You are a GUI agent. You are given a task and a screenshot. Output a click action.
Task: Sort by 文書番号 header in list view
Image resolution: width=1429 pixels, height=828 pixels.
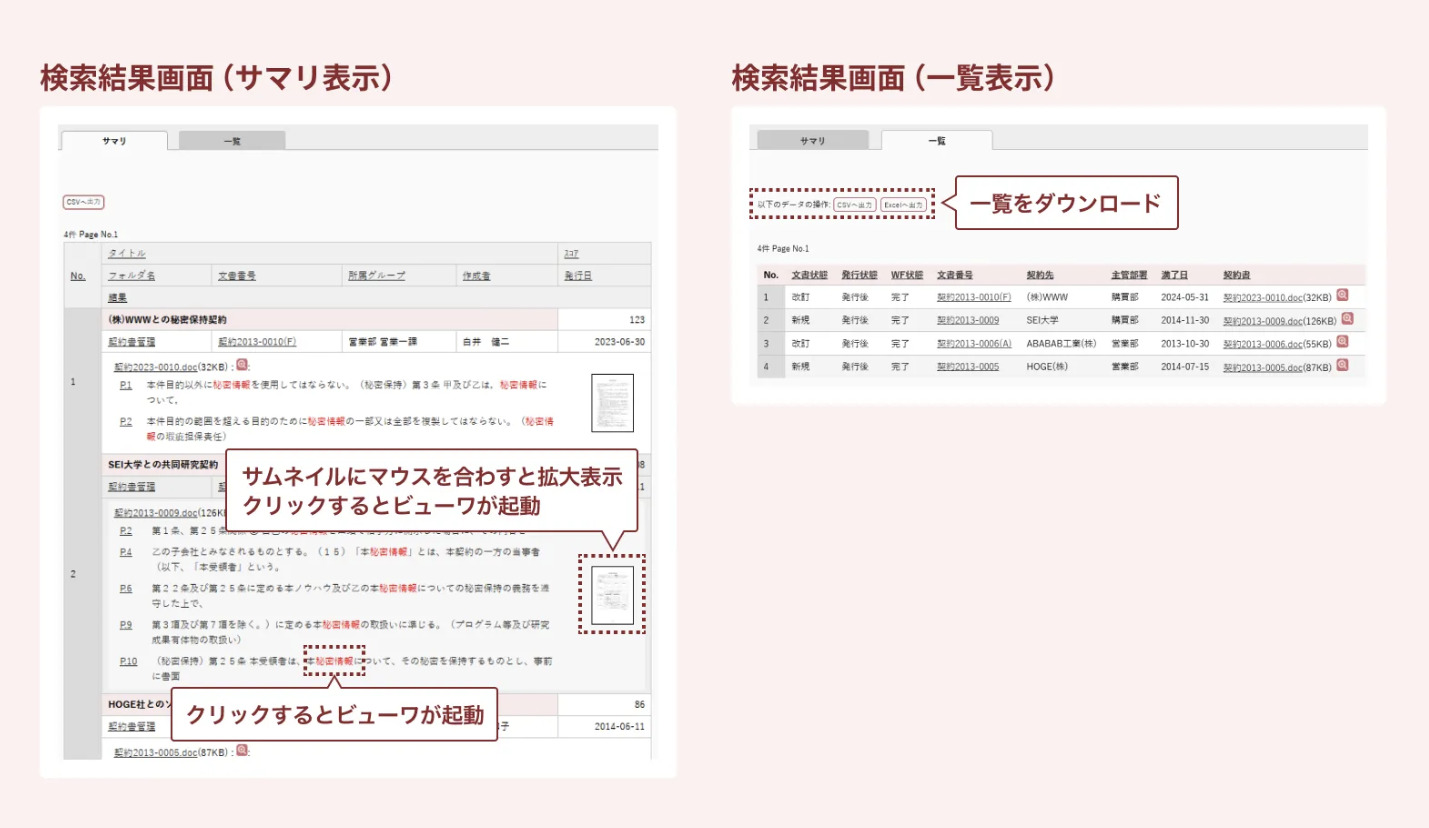(x=955, y=274)
